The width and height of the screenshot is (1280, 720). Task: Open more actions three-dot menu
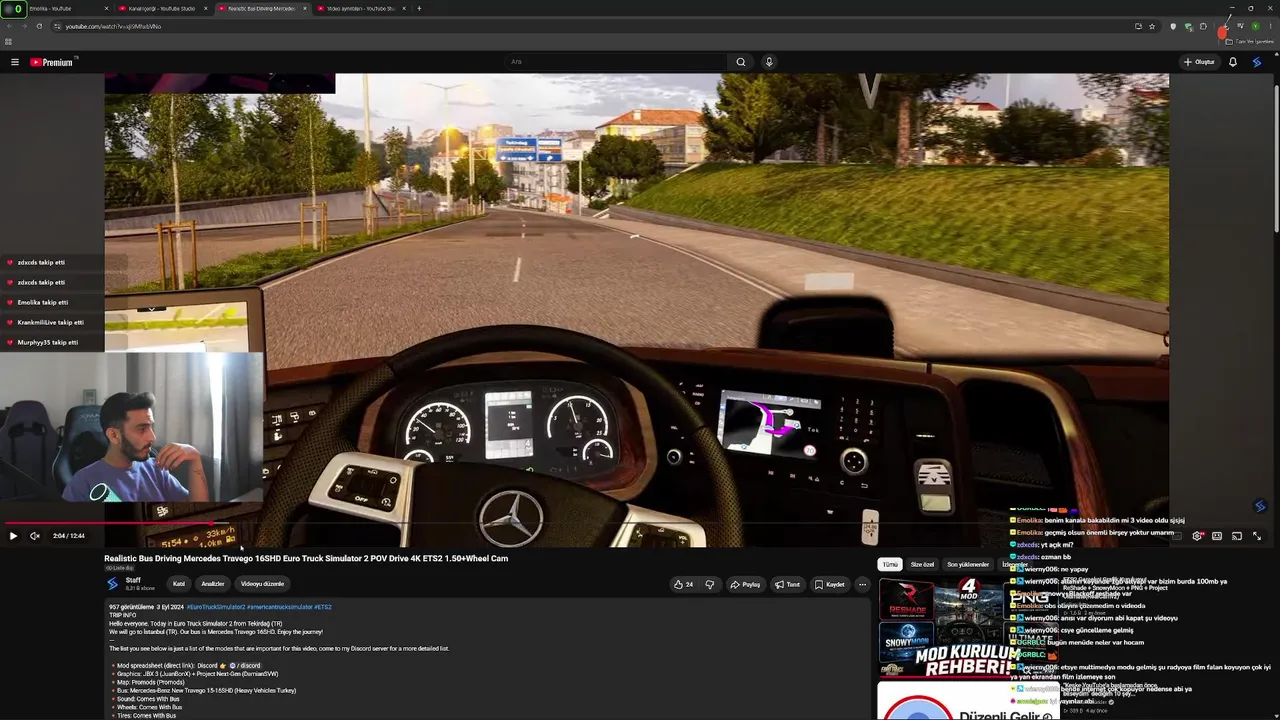point(862,584)
